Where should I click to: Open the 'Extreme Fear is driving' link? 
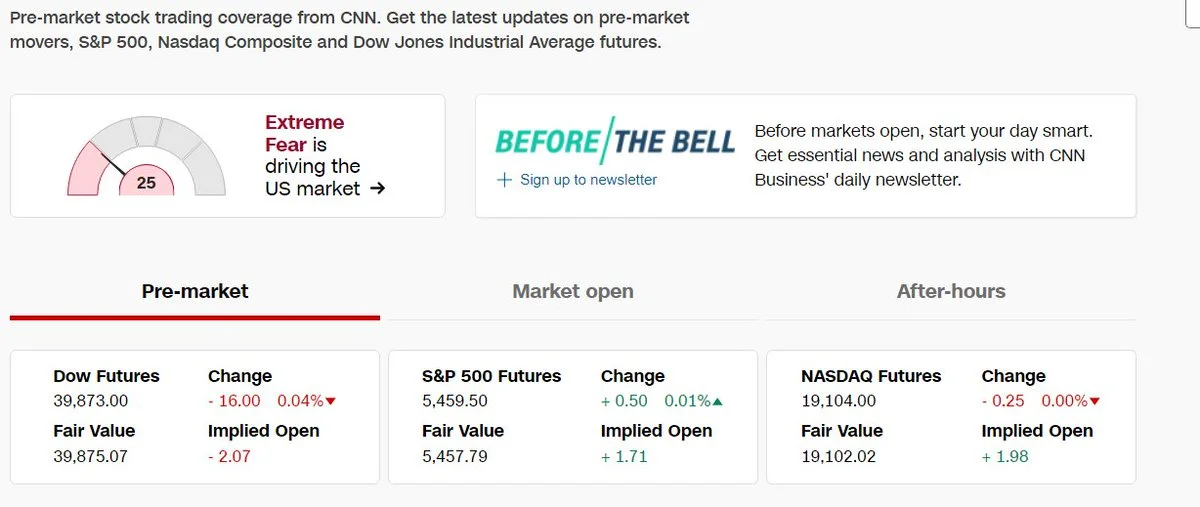(312, 155)
